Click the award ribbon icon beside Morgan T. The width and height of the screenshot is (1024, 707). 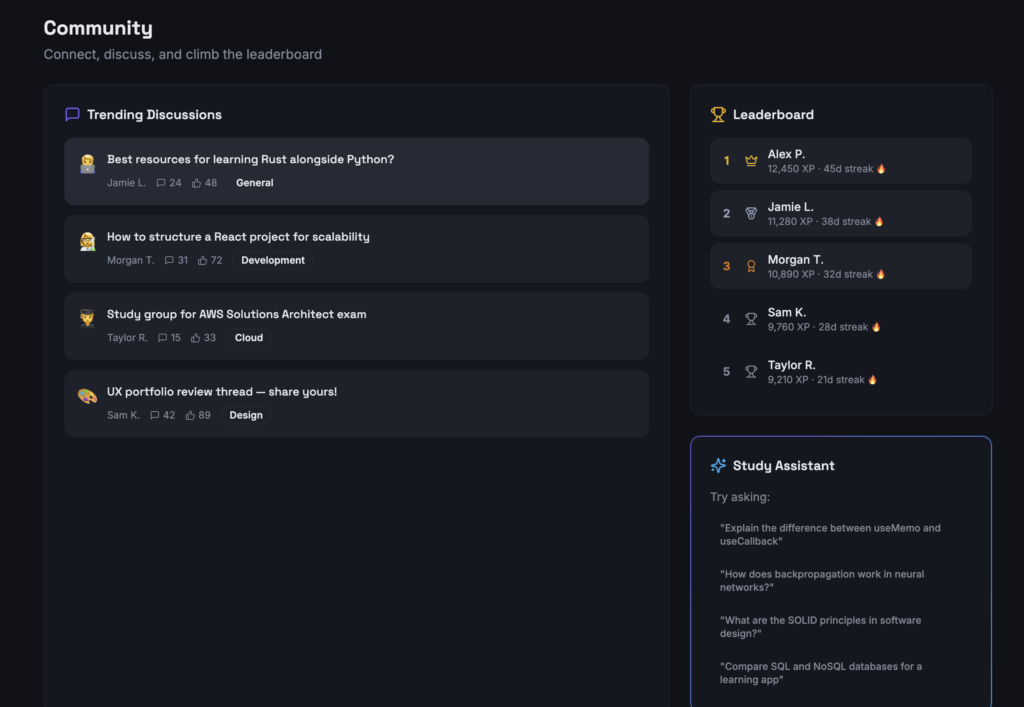click(x=751, y=266)
